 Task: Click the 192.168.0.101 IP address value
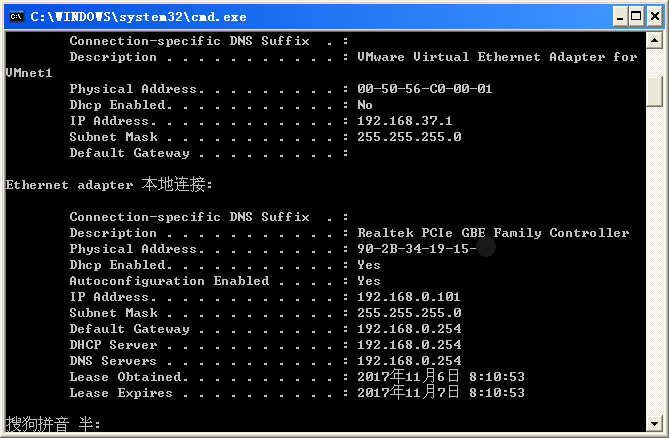click(409, 296)
